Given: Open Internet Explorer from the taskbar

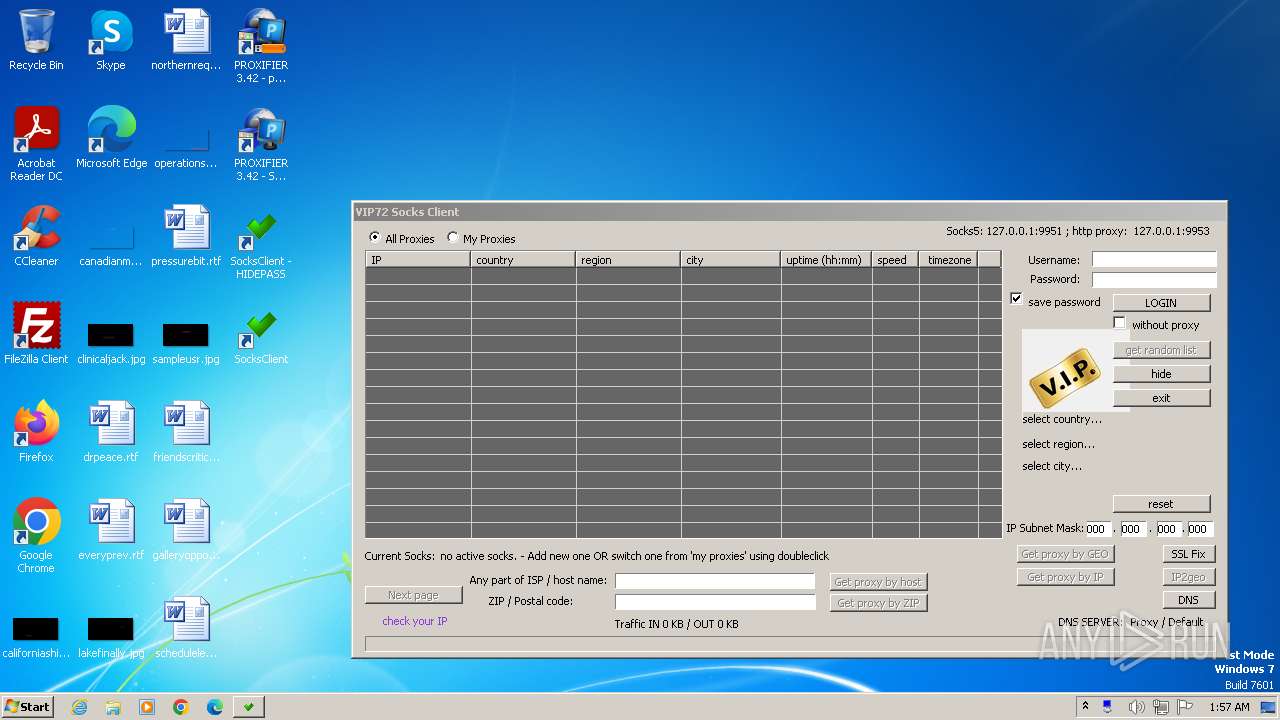Looking at the screenshot, I should click(79, 707).
